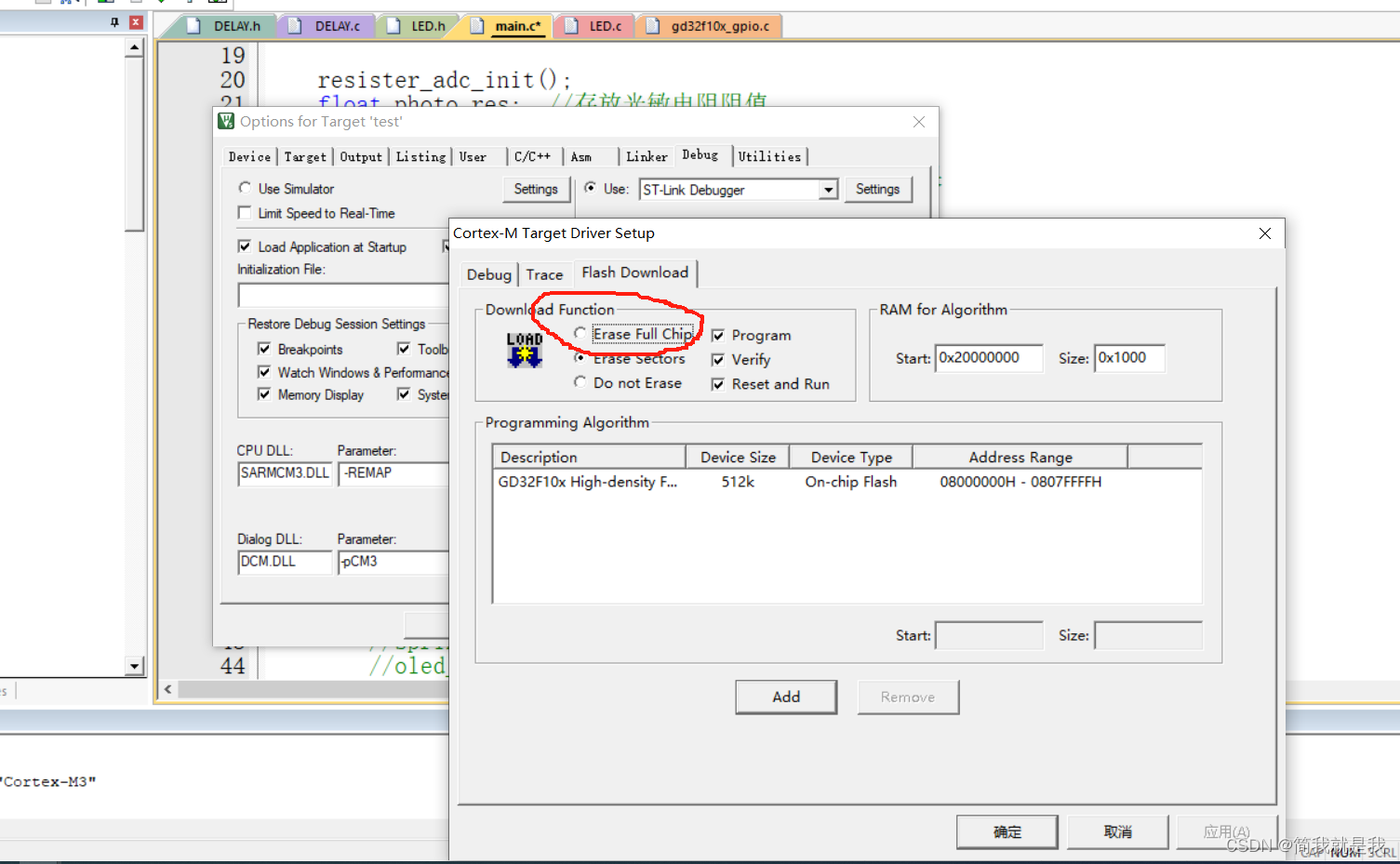Image resolution: width=1400 pixels, height=864 pixels.
Task: Click the Description column header
Action: click(590, 457)
